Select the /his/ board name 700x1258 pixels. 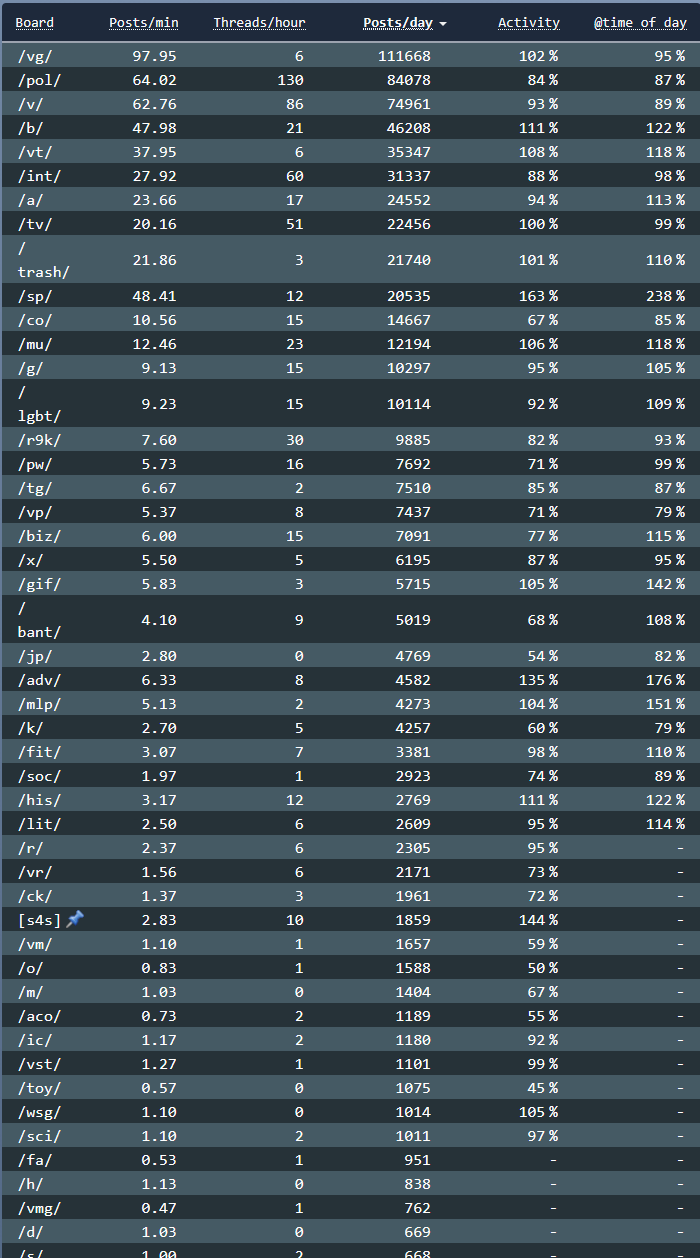[39, 800]
